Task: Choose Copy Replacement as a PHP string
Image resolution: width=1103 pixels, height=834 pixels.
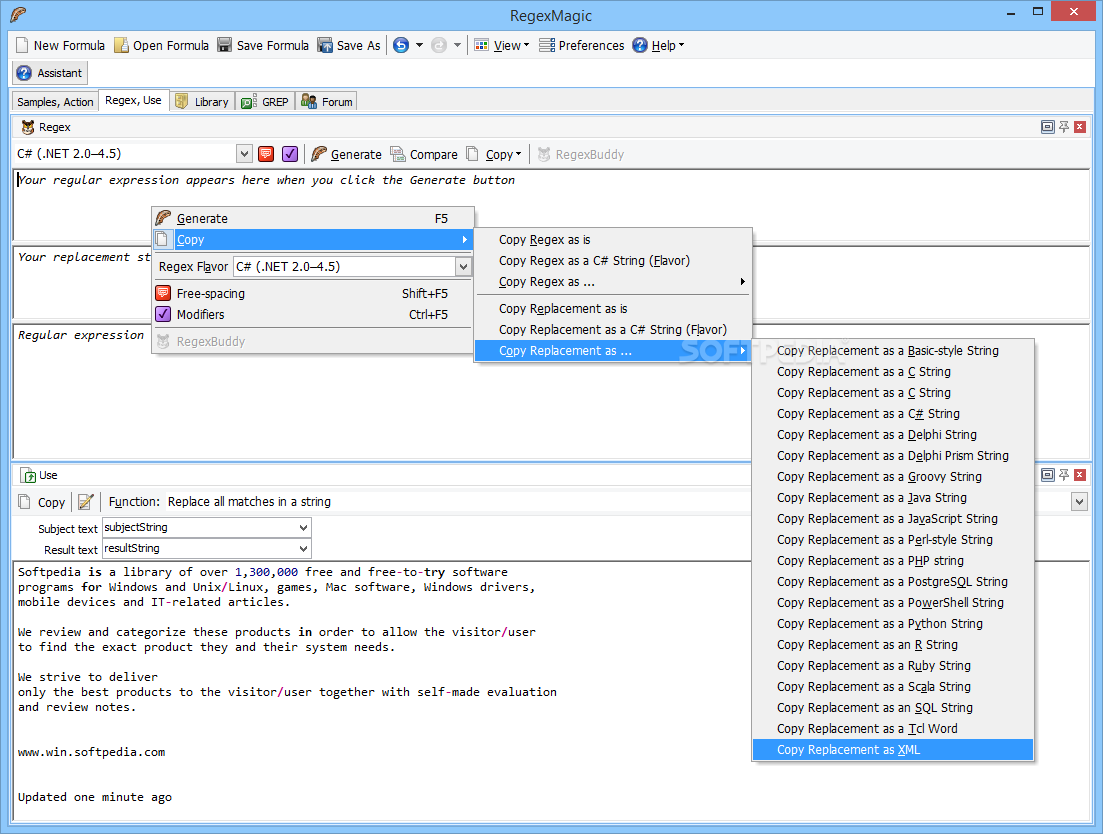Action: (893, 561)
